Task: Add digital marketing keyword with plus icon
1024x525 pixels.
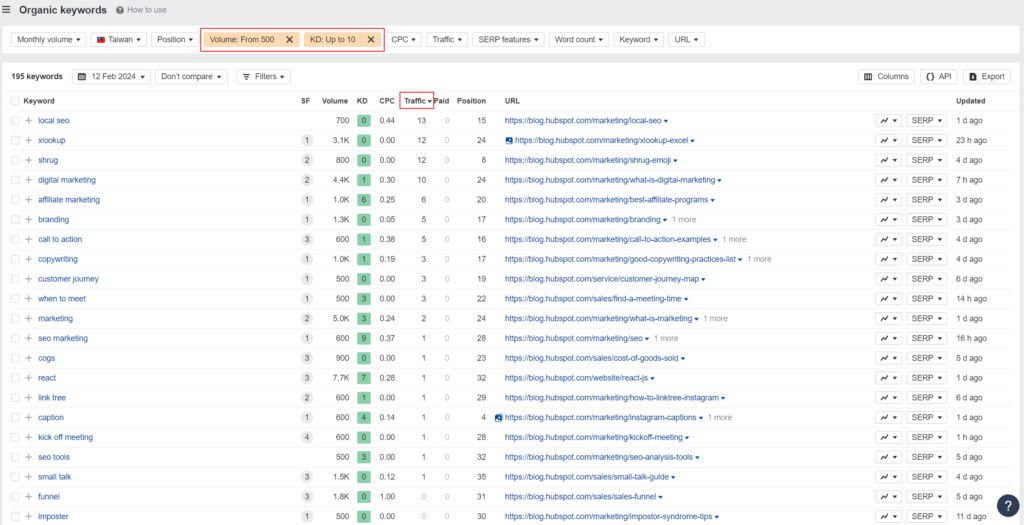Action: (x=28, y=180)
